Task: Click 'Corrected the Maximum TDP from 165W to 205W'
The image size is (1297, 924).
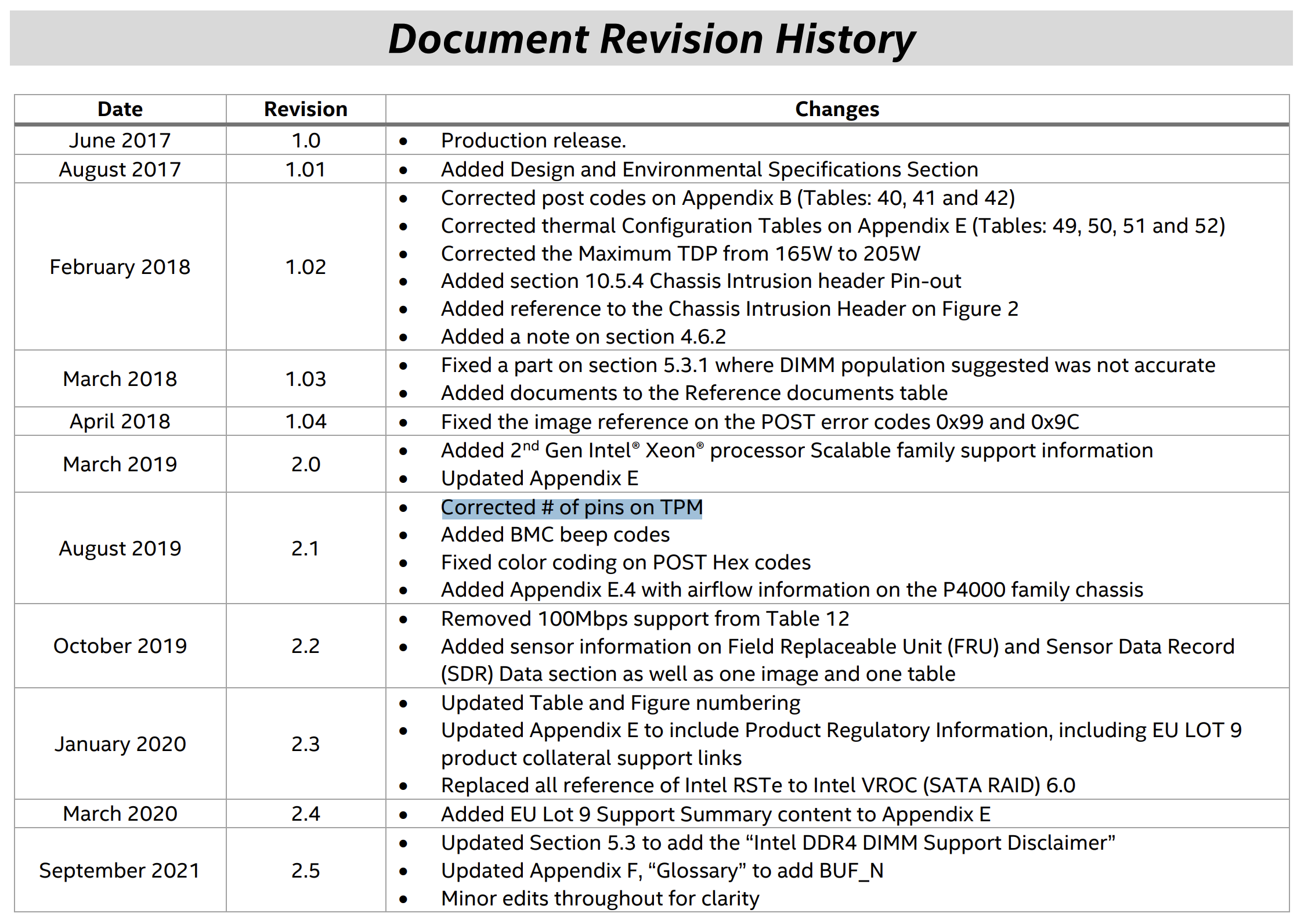Action: (x=681, y=254)
